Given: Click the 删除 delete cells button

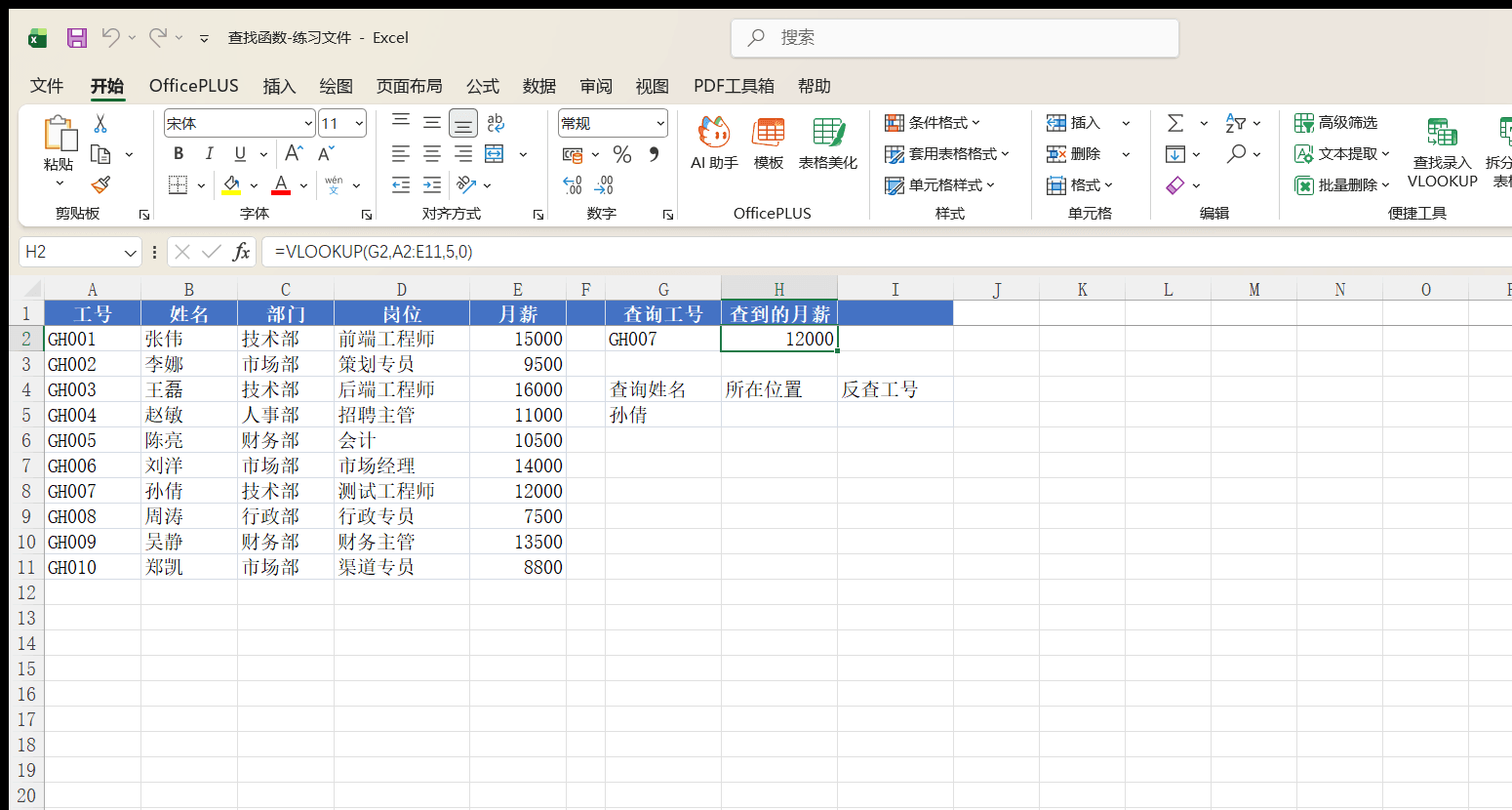Looking at the screenshot, I should (x=1073, y=154).
